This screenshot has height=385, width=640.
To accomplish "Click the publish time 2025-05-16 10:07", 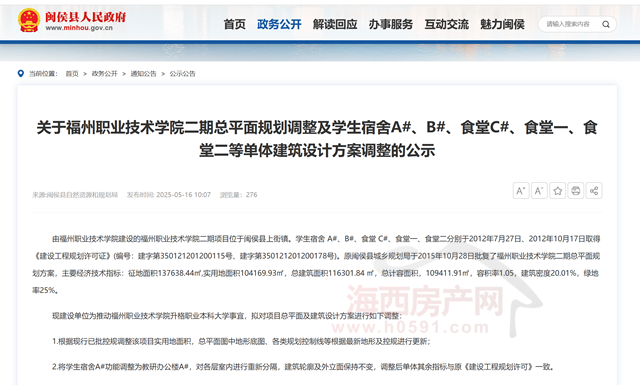I will [169, 195].
